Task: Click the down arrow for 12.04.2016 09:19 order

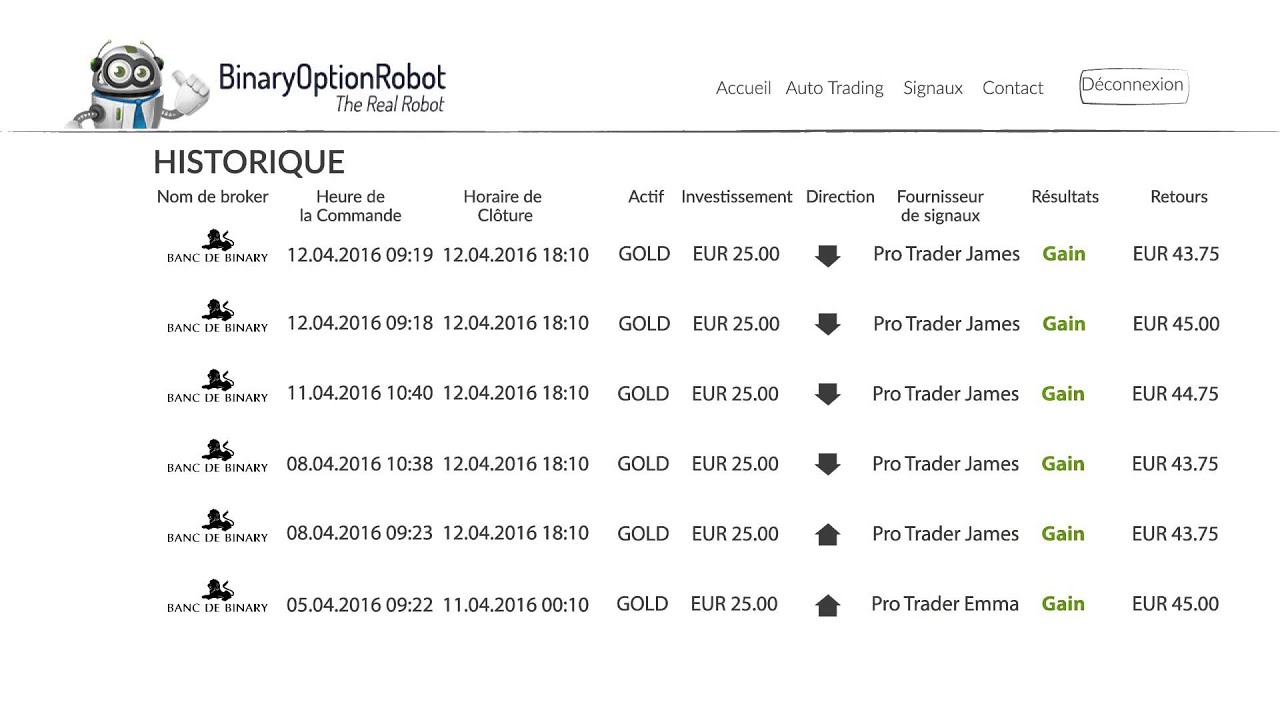Action: coord(827,255)
